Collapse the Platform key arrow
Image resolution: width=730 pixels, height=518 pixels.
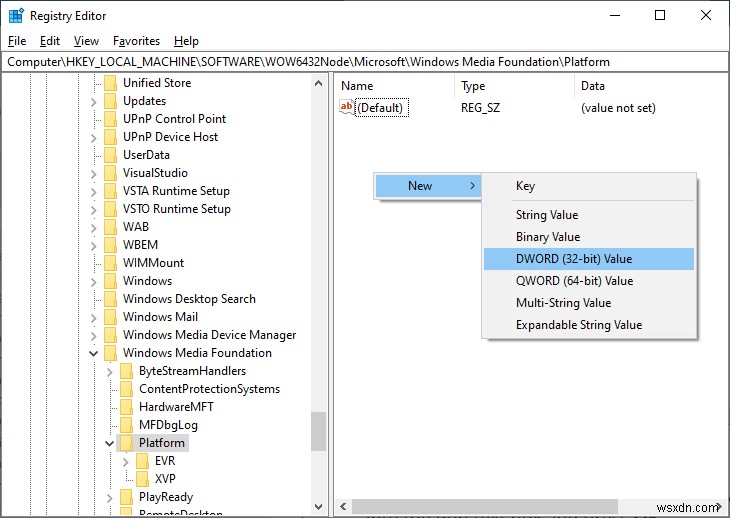click(110, 443)
